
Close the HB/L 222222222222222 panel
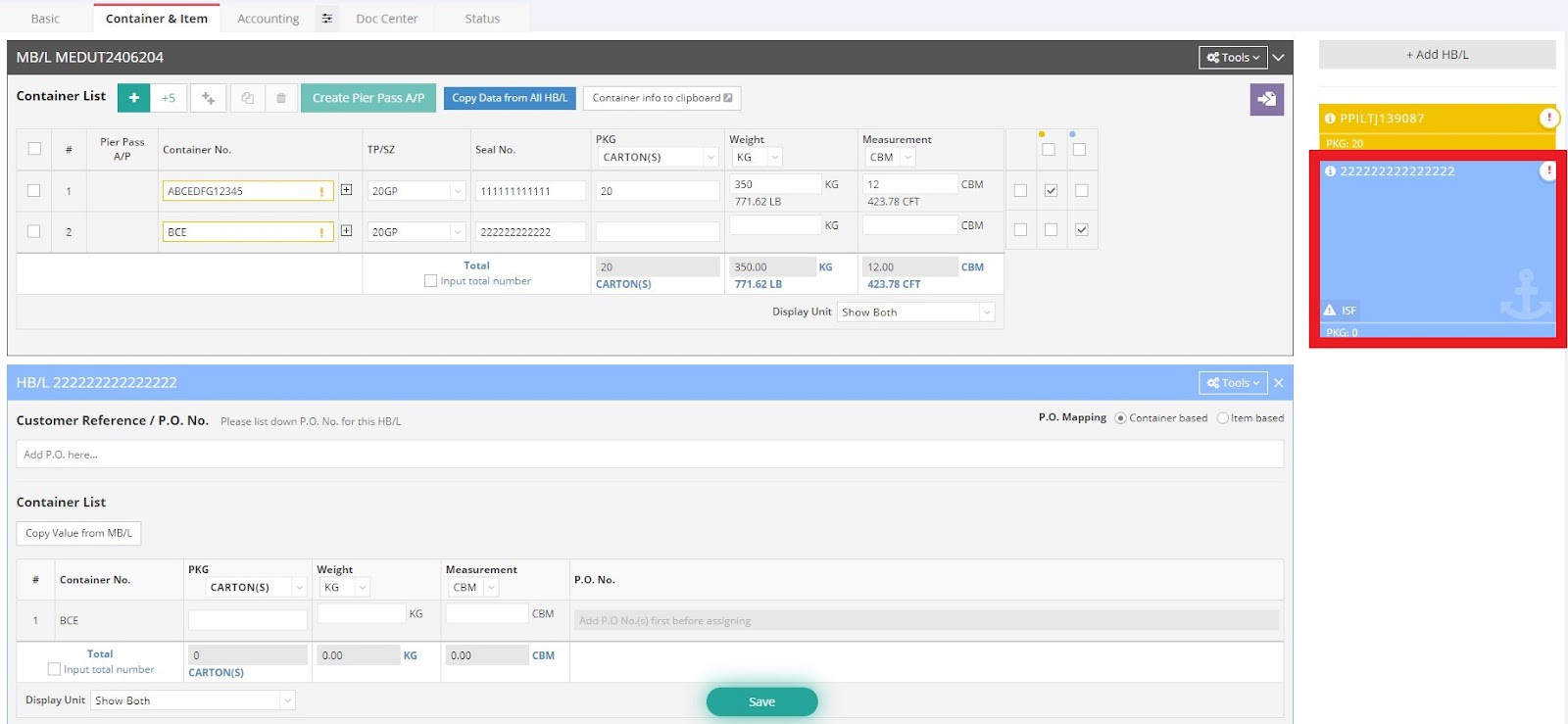1278,383
